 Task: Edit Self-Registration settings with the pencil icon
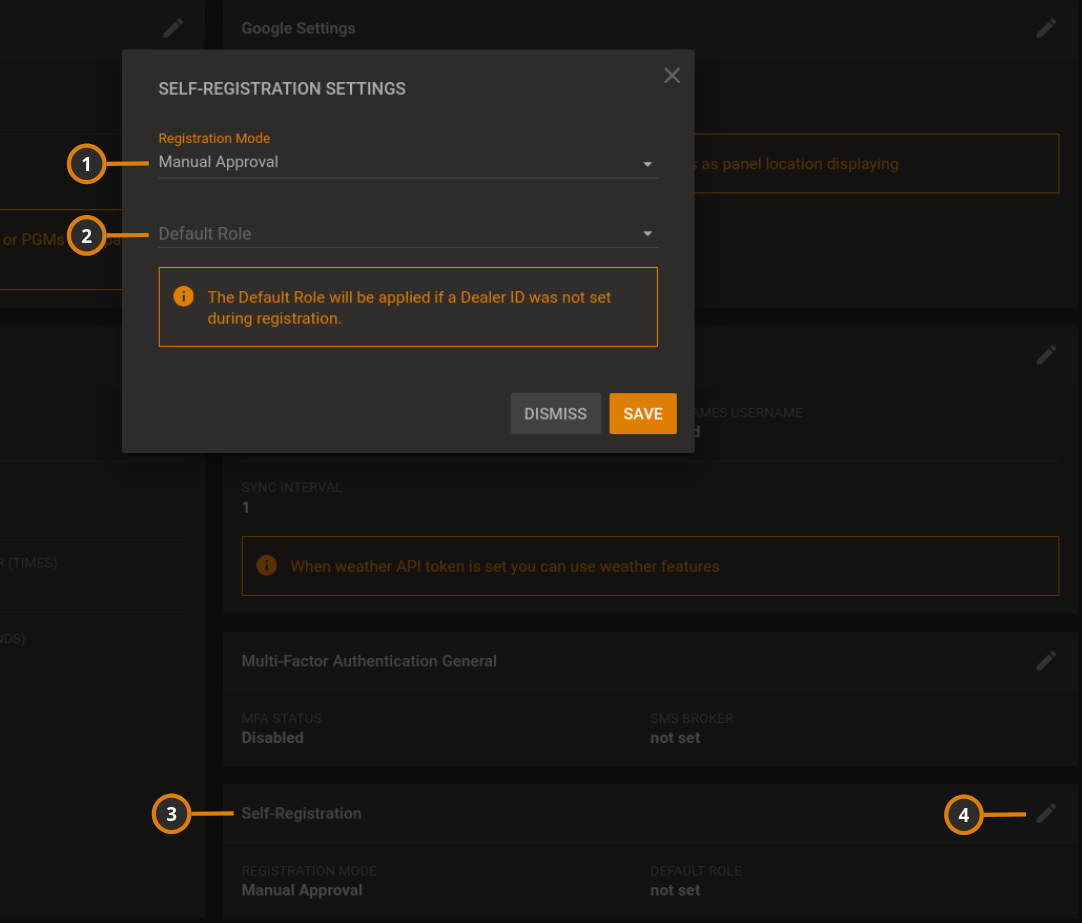tap(1046, 813)
